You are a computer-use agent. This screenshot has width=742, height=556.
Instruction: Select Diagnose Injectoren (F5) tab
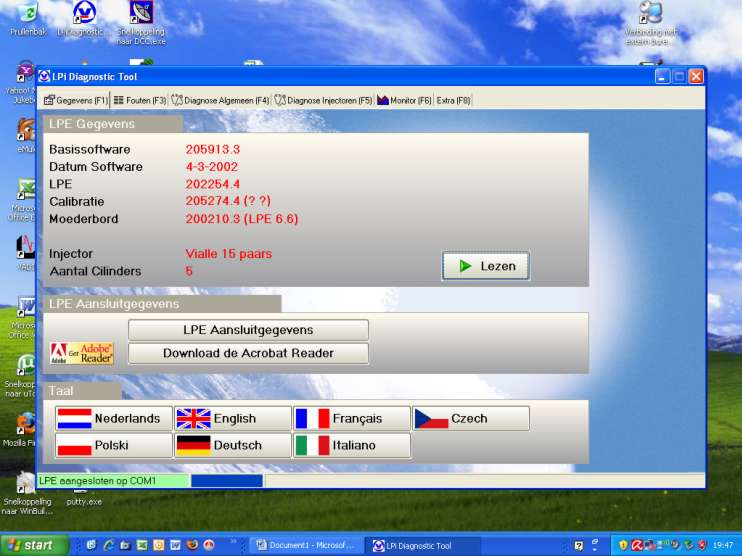pos(324,100)
